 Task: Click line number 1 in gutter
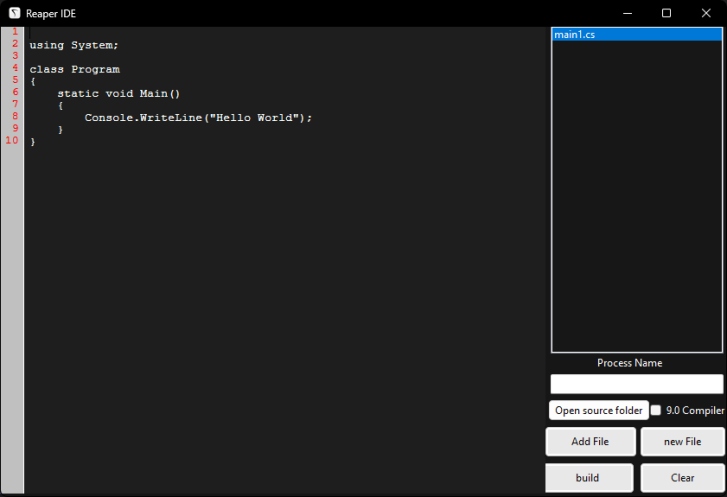[x=15, y=32]
